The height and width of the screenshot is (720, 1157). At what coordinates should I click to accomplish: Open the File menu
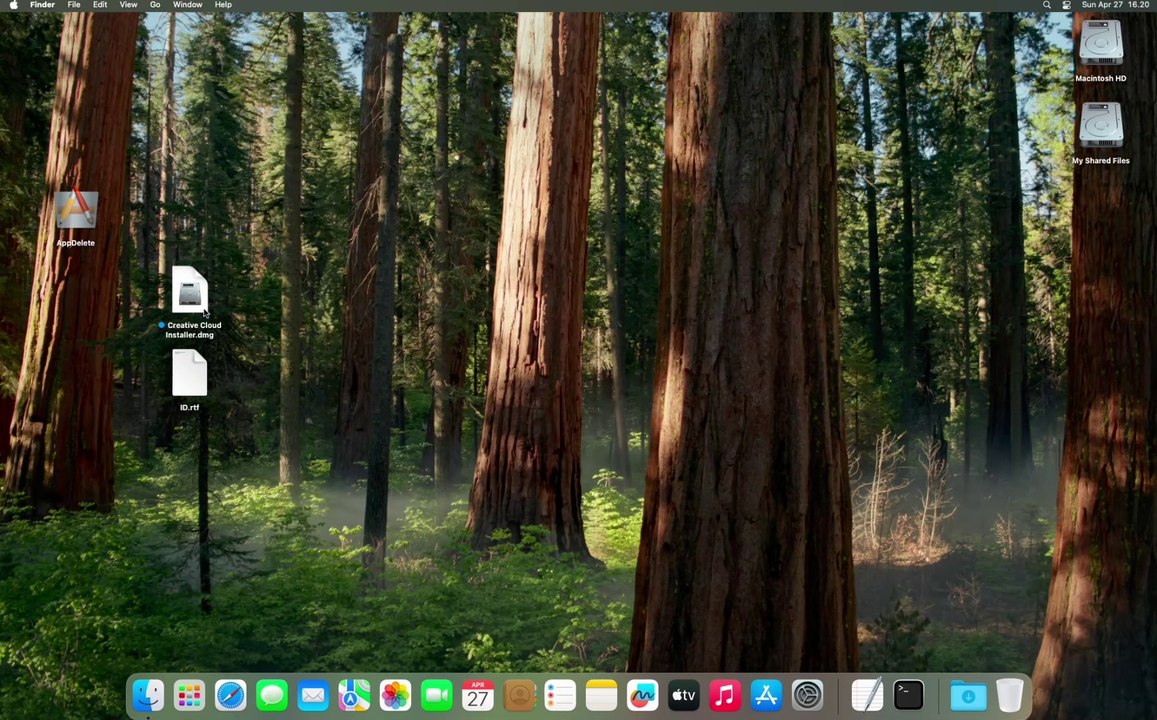tap(74, 4)
